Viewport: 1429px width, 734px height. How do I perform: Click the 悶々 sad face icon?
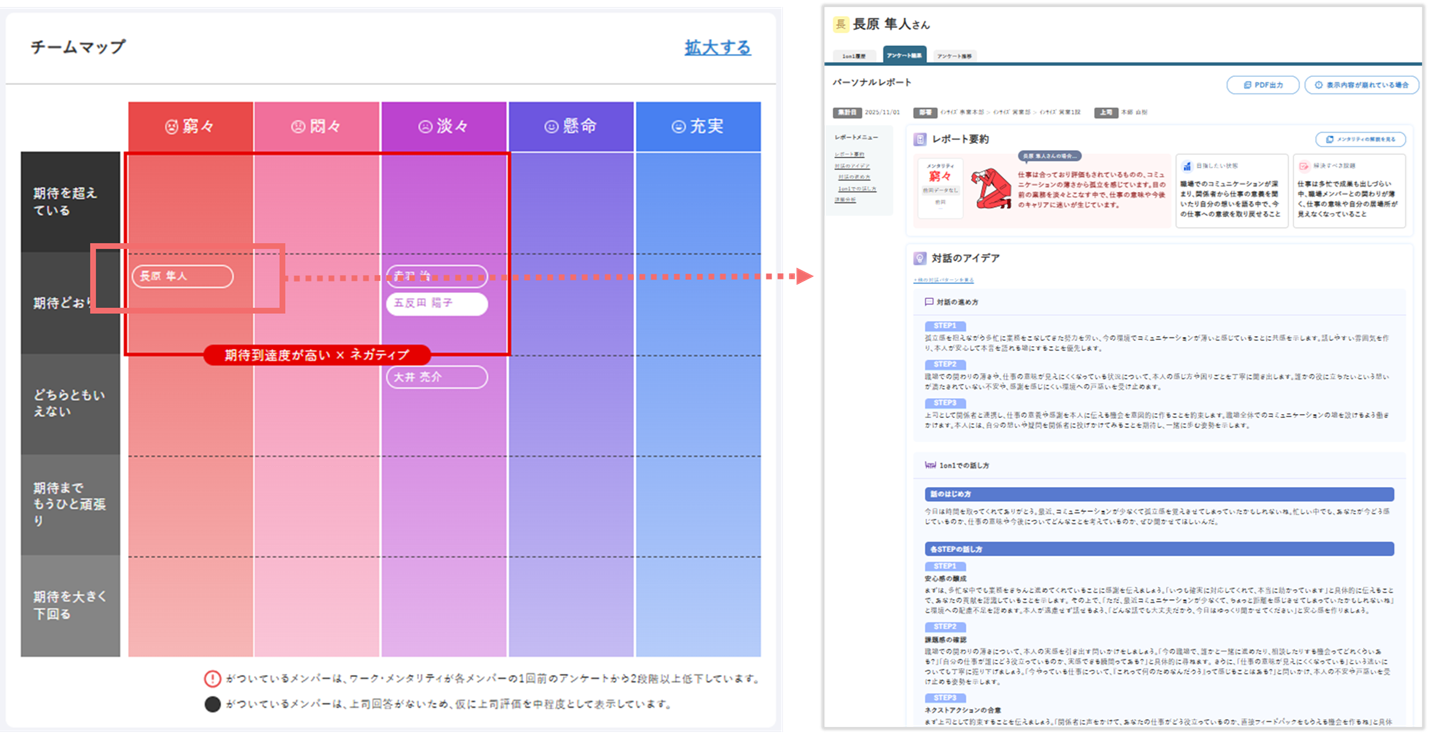[297, 127]
